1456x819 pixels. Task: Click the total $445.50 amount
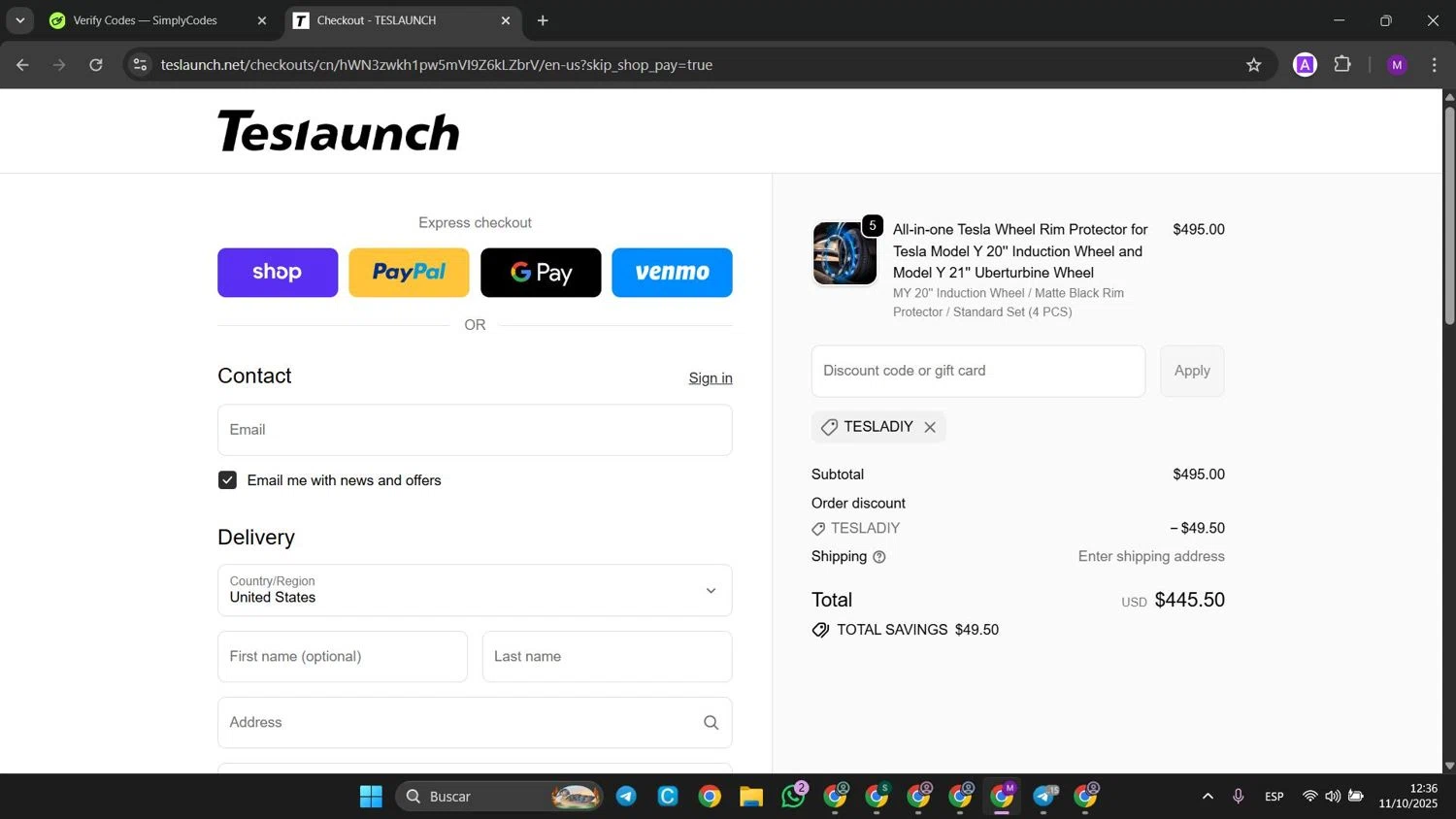pos(1189,600)
